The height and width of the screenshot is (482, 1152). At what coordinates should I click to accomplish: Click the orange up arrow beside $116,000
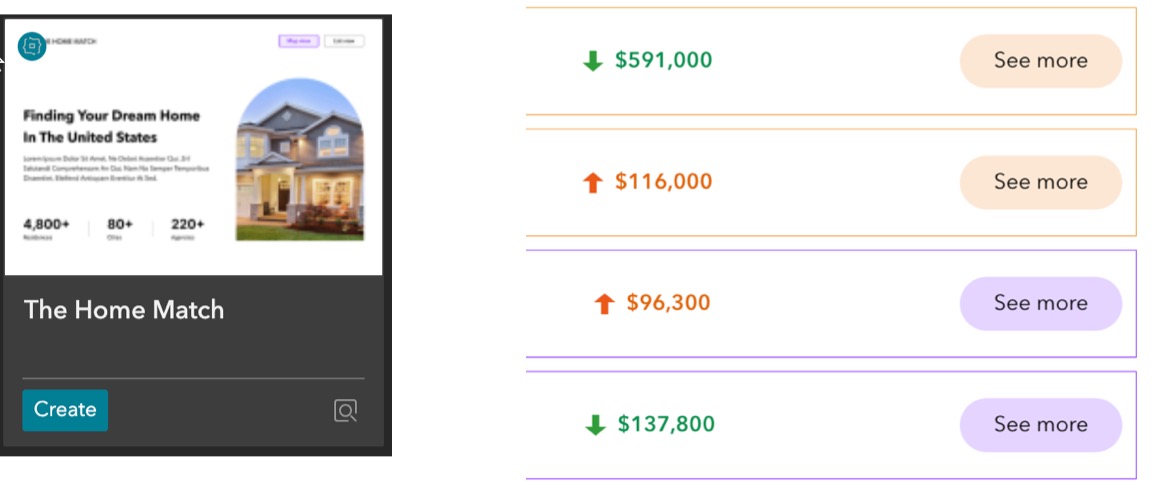593,183
